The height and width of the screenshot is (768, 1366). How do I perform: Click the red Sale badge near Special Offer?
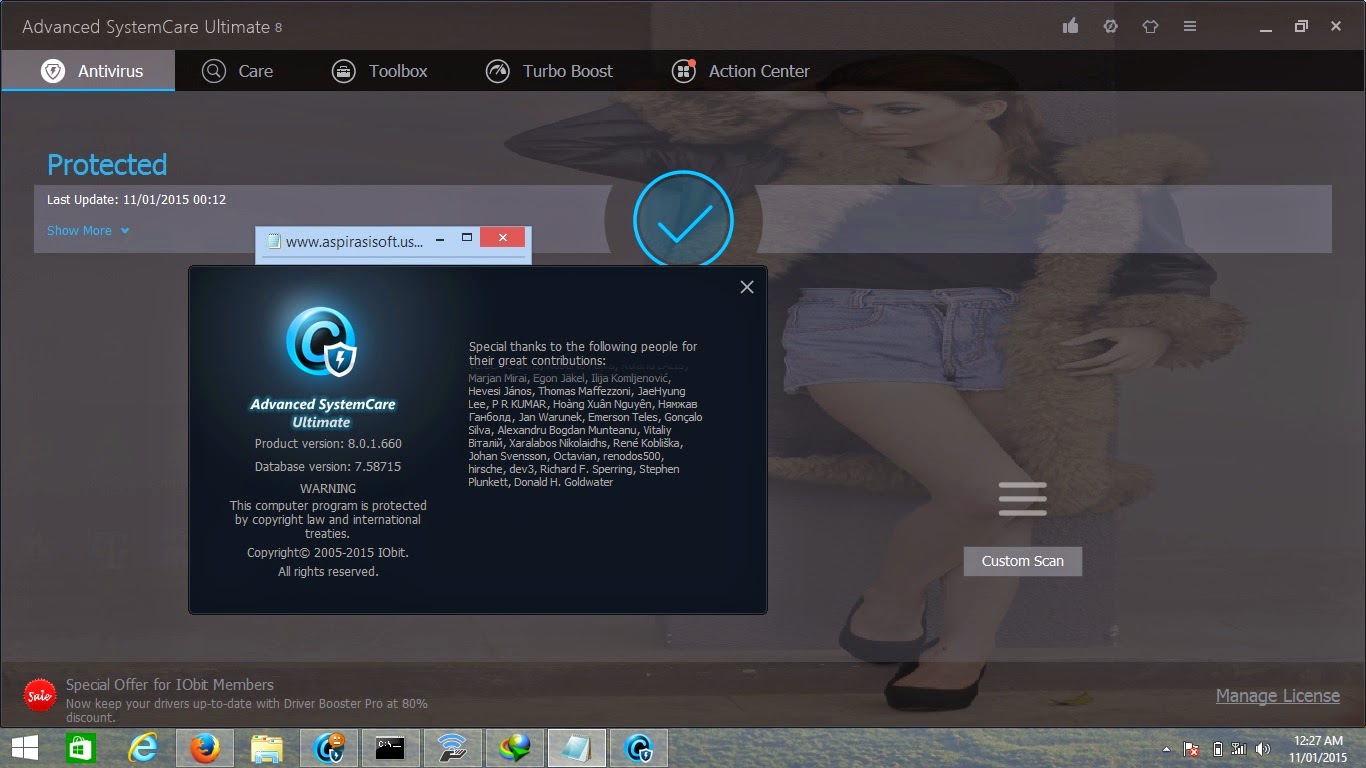point(39,695)
